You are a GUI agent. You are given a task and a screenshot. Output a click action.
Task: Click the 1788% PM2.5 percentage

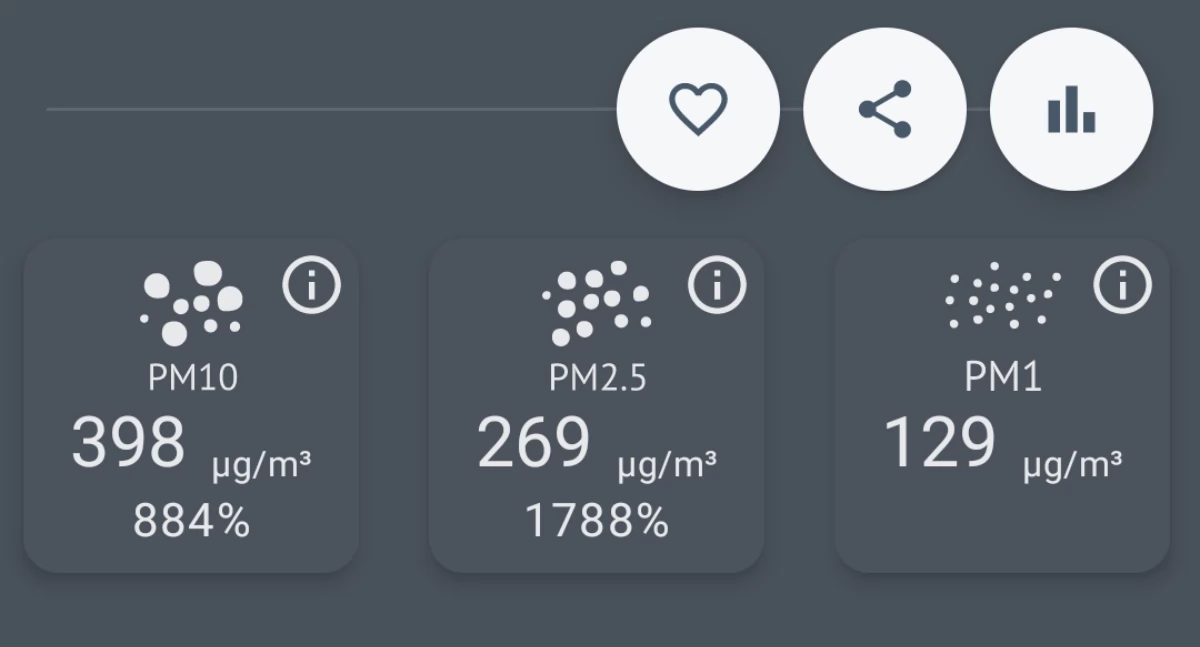click(x=597, y=521)
